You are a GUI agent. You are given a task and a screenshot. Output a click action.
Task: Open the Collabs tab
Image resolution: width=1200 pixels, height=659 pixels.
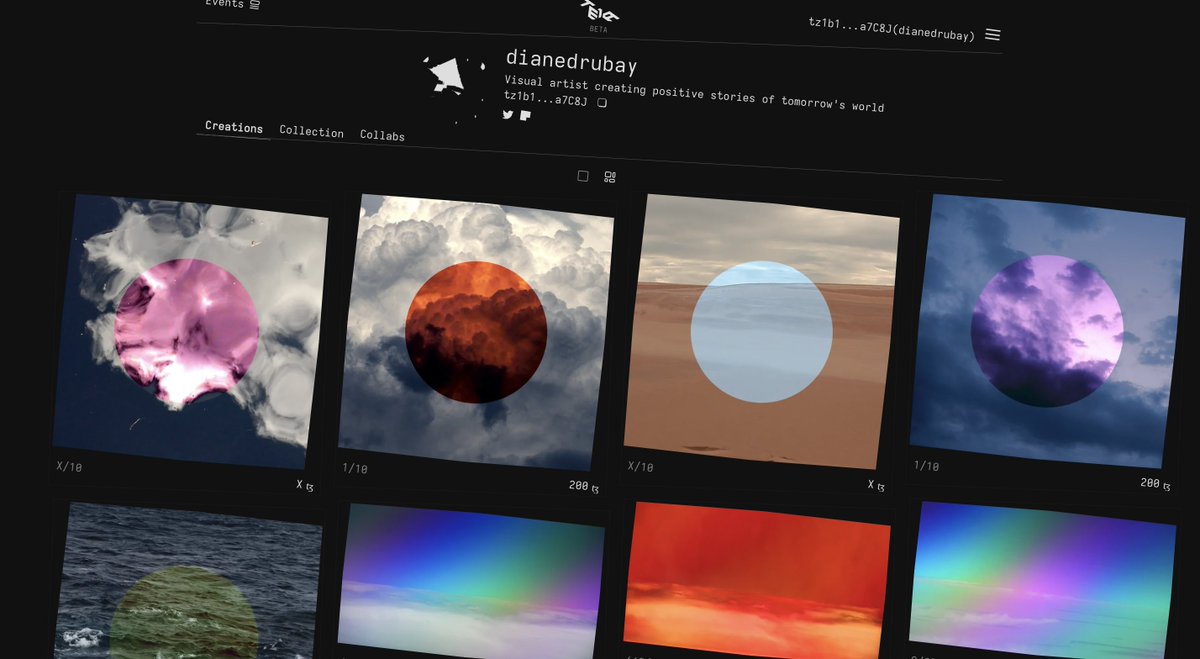coord(382,135)
